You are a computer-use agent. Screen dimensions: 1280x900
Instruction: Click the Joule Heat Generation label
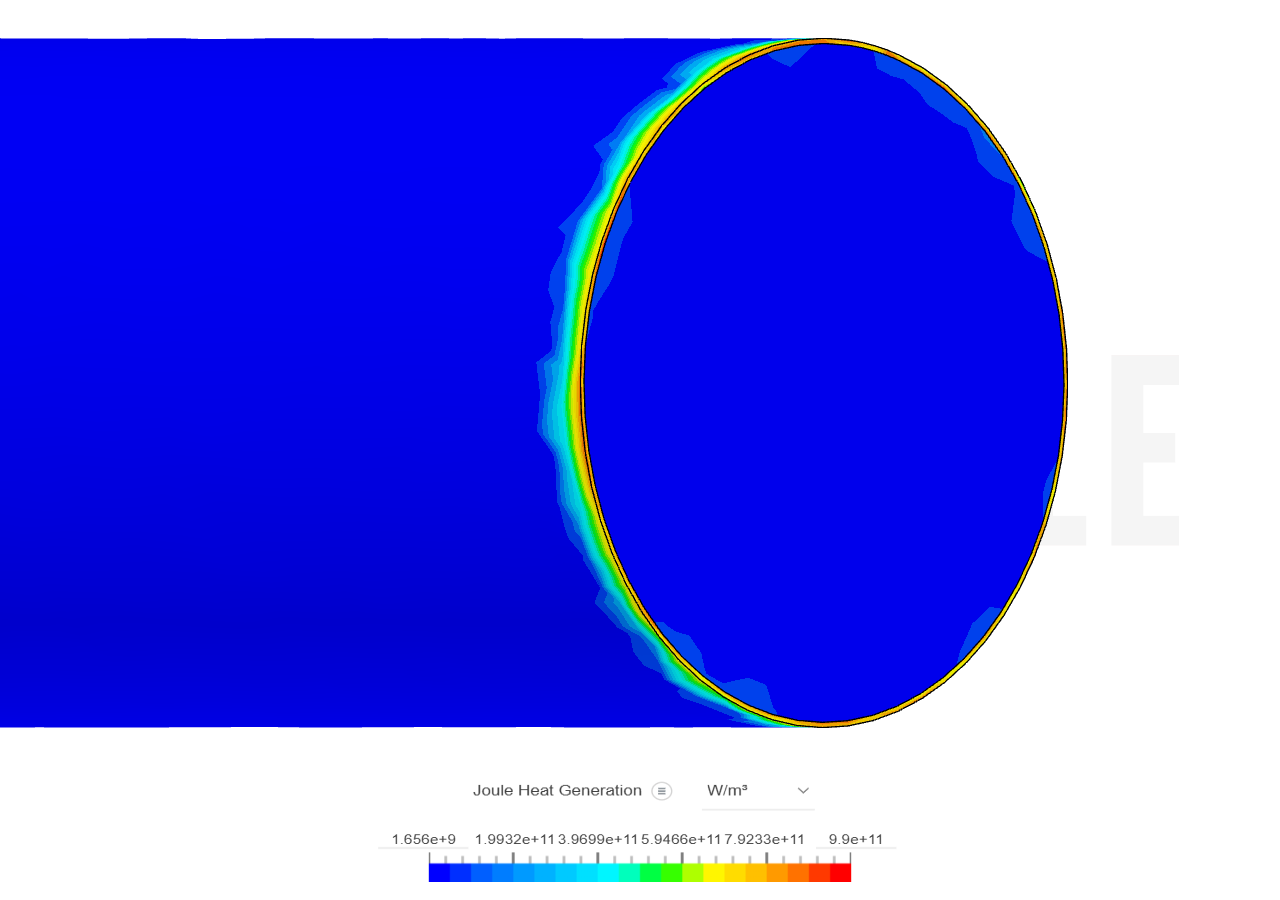point(557,790)
